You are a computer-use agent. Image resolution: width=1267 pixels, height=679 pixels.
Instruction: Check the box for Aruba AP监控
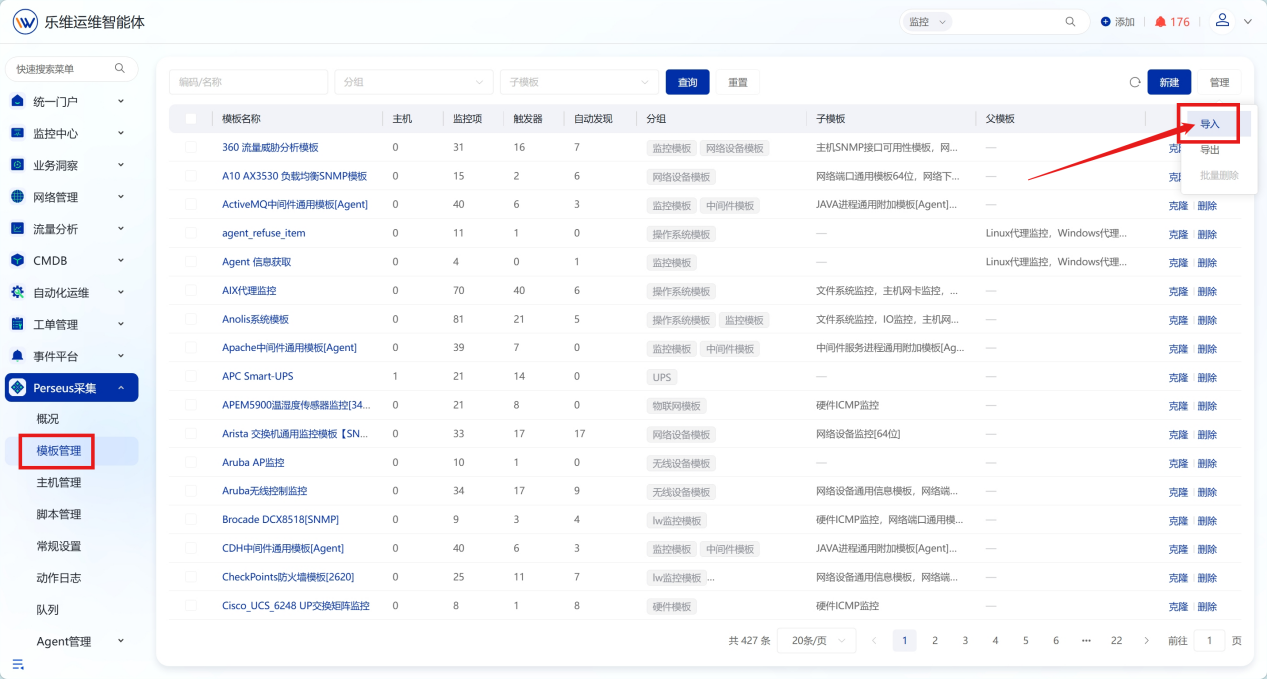(x=191, y=463)
